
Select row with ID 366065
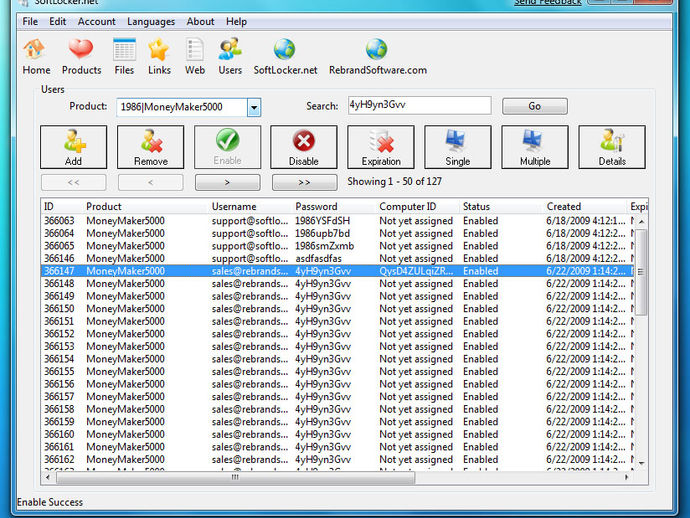coord(338,246)
